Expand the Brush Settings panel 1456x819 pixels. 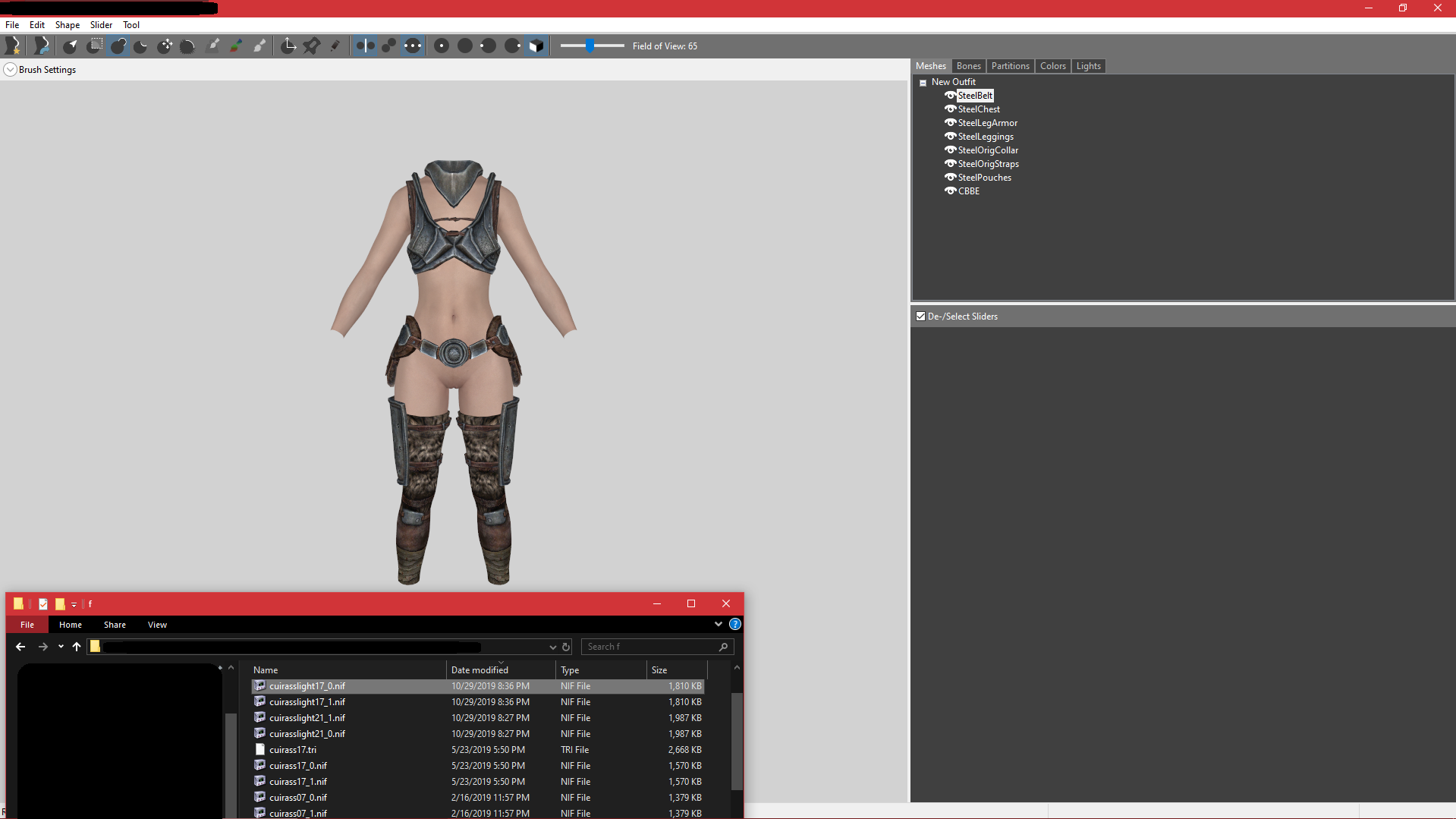pos(11,70)
